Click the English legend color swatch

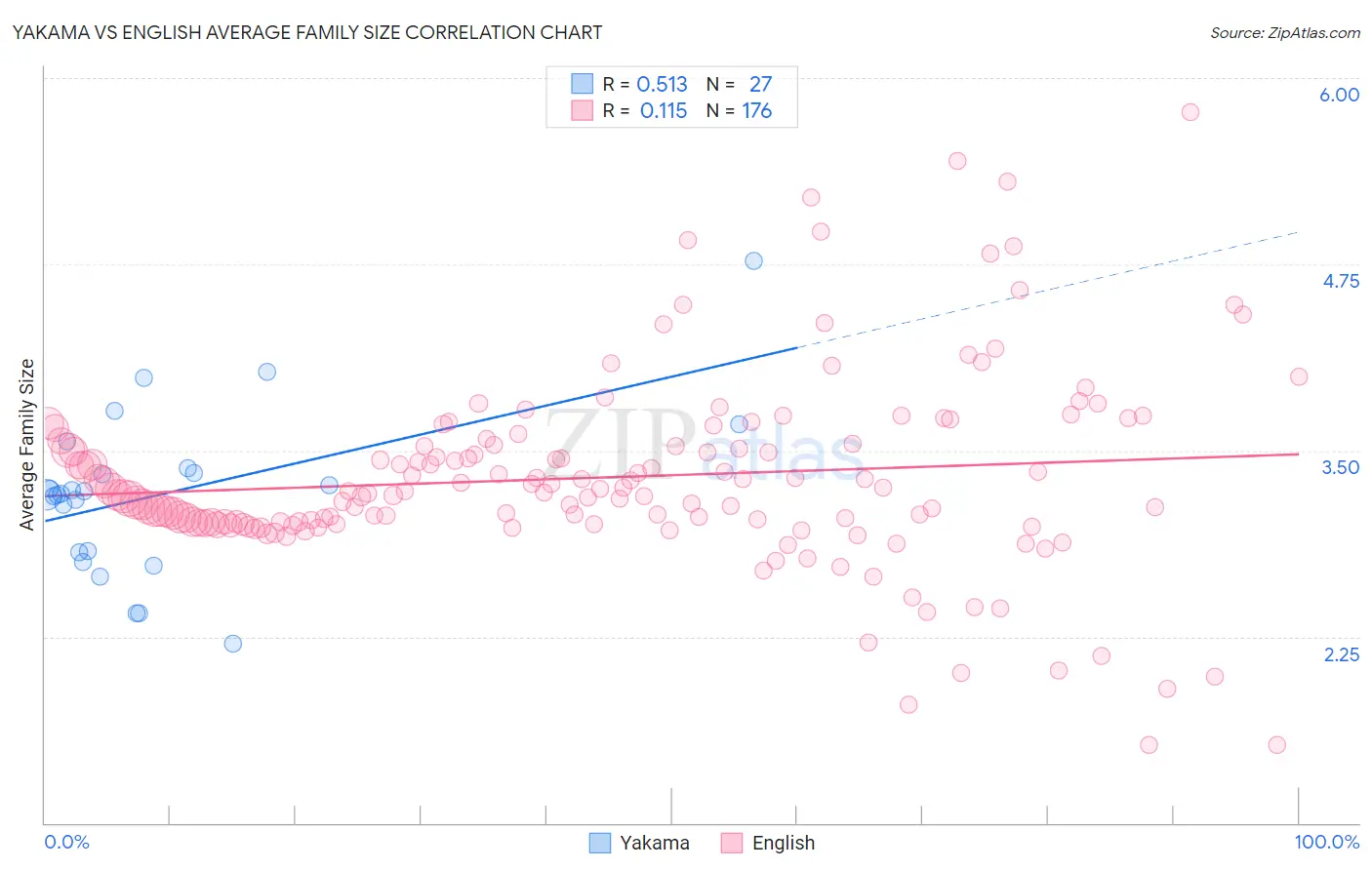732,843
